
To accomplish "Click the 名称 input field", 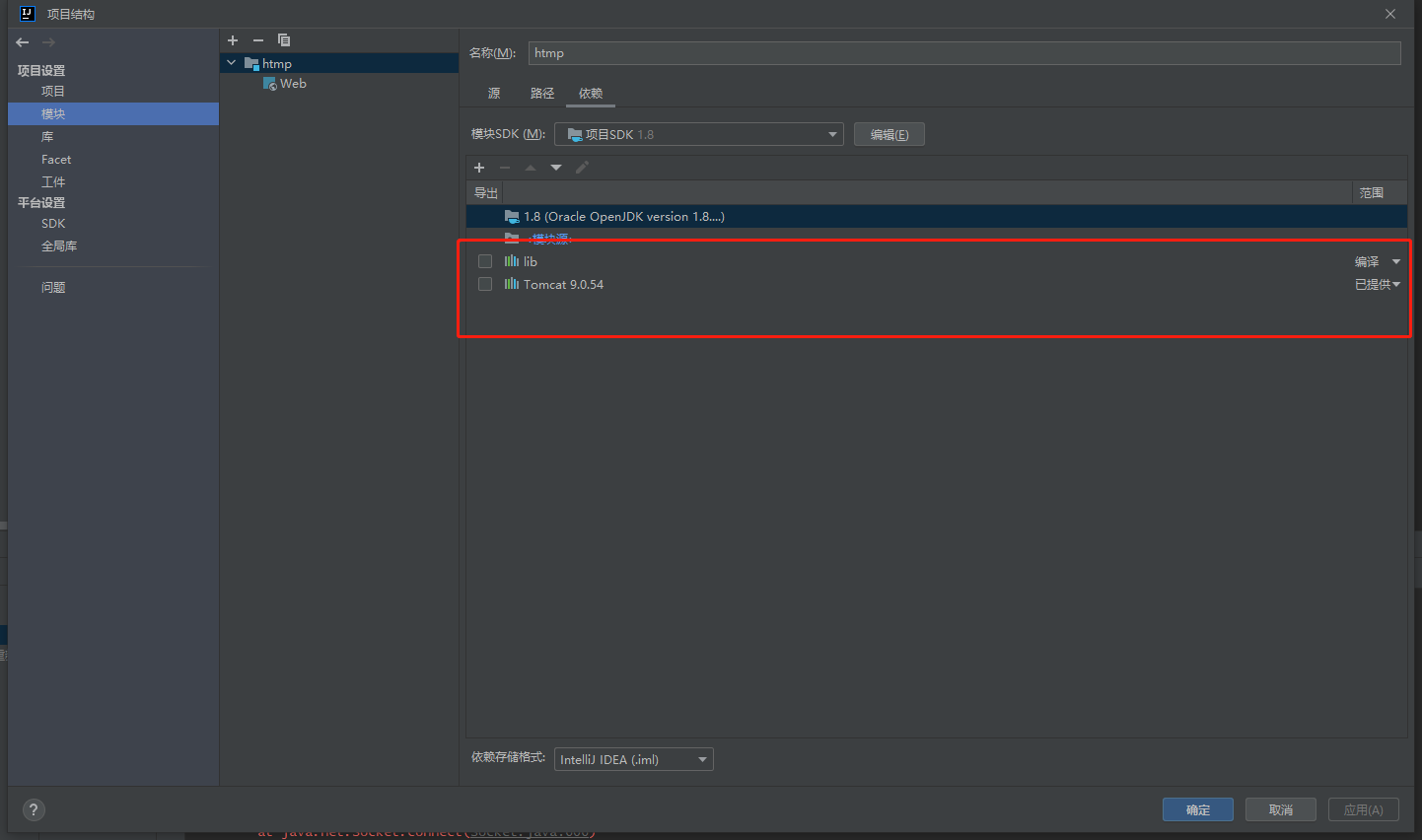I will (964, 53).
